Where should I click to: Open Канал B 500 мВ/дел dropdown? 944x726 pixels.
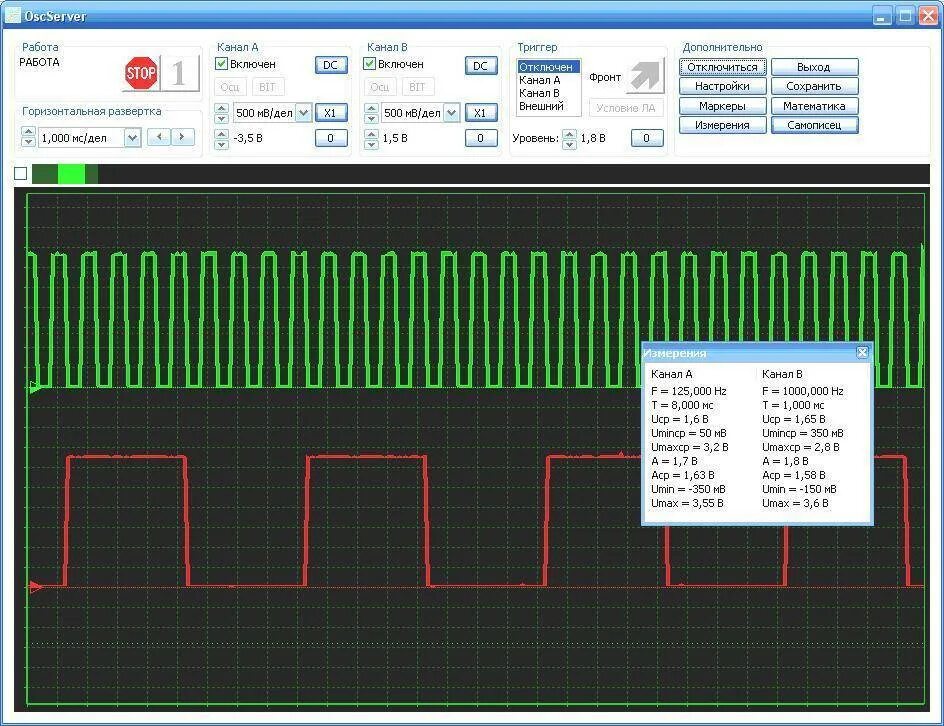pyautogui.click(x=452, y=113)
